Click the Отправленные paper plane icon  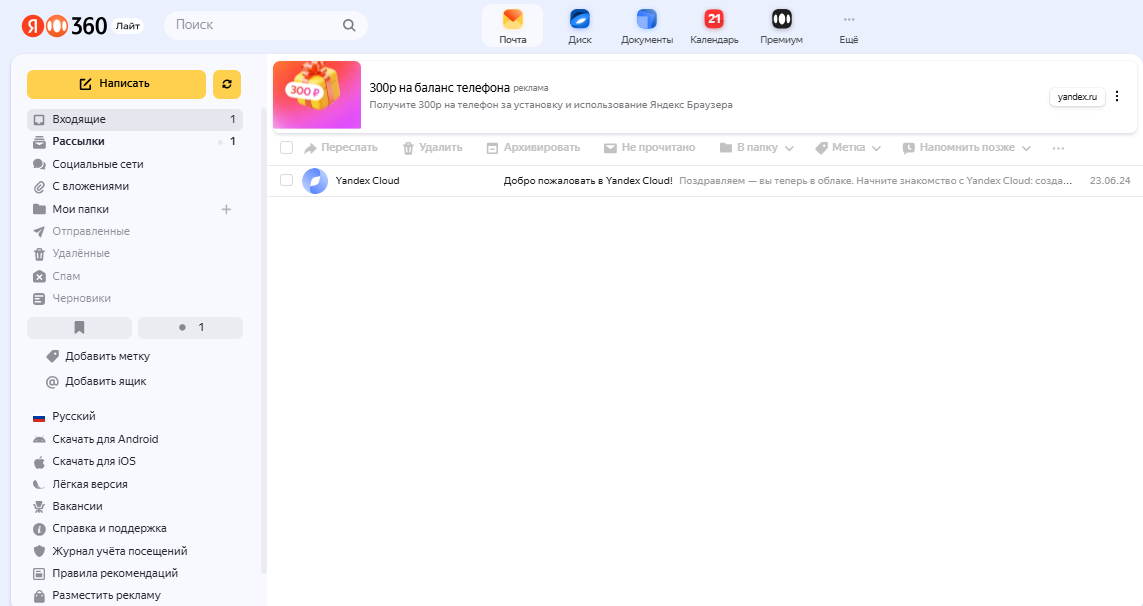pyautogui.click(x=39, y=232)
